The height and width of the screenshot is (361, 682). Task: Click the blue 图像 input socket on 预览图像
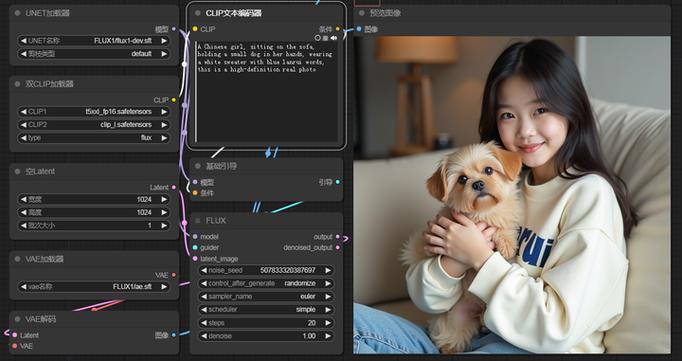pos(359,29)
